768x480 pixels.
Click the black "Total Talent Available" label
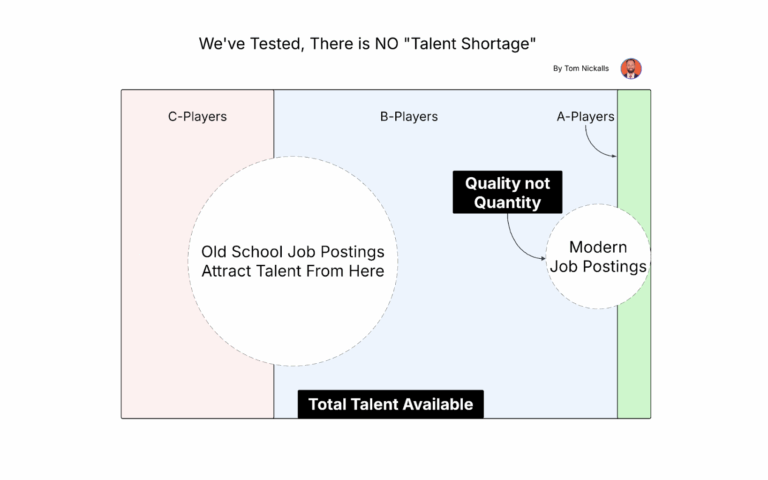(390, 404)
